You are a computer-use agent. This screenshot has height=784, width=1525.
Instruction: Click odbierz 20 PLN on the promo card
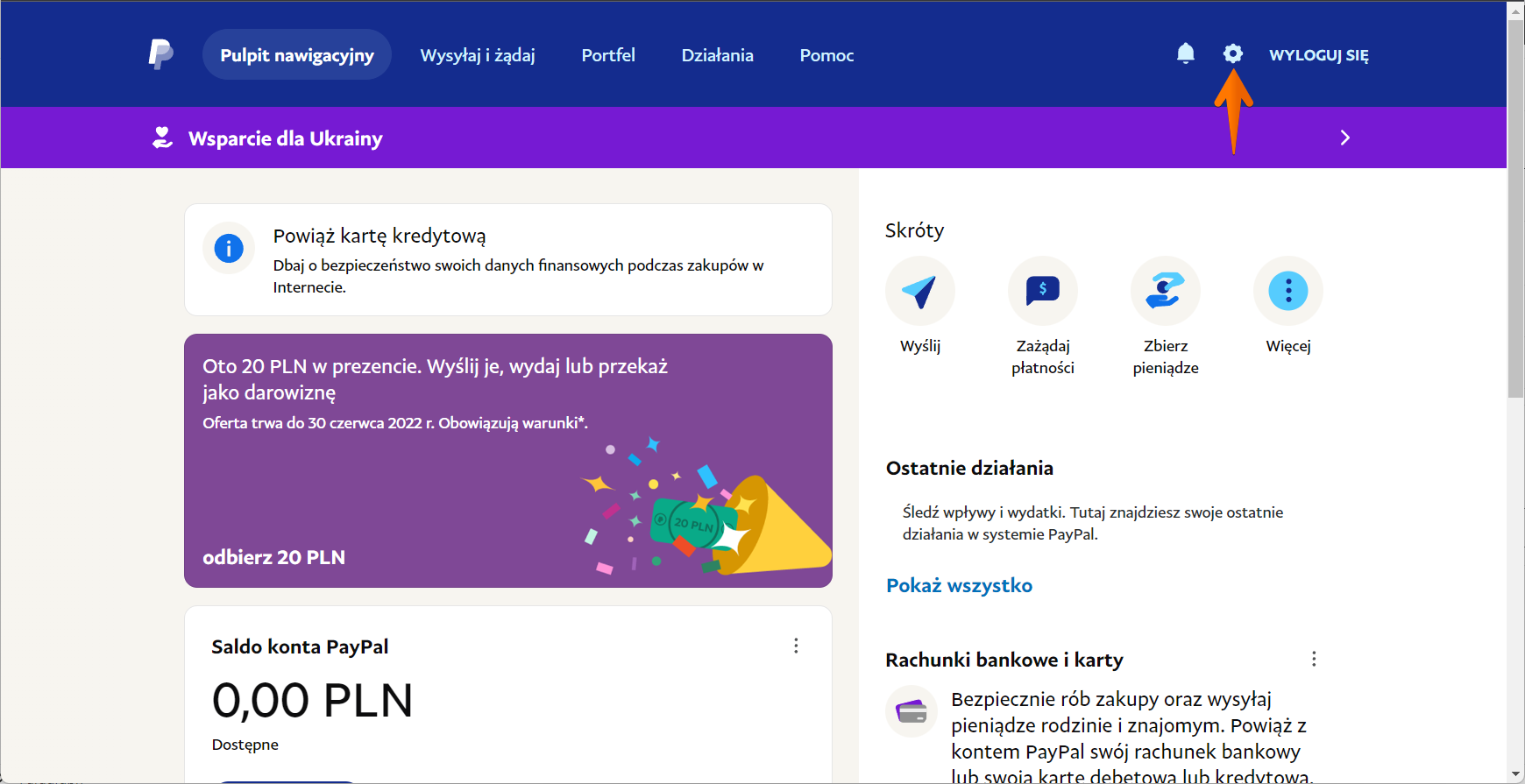[x=273, y=557]
